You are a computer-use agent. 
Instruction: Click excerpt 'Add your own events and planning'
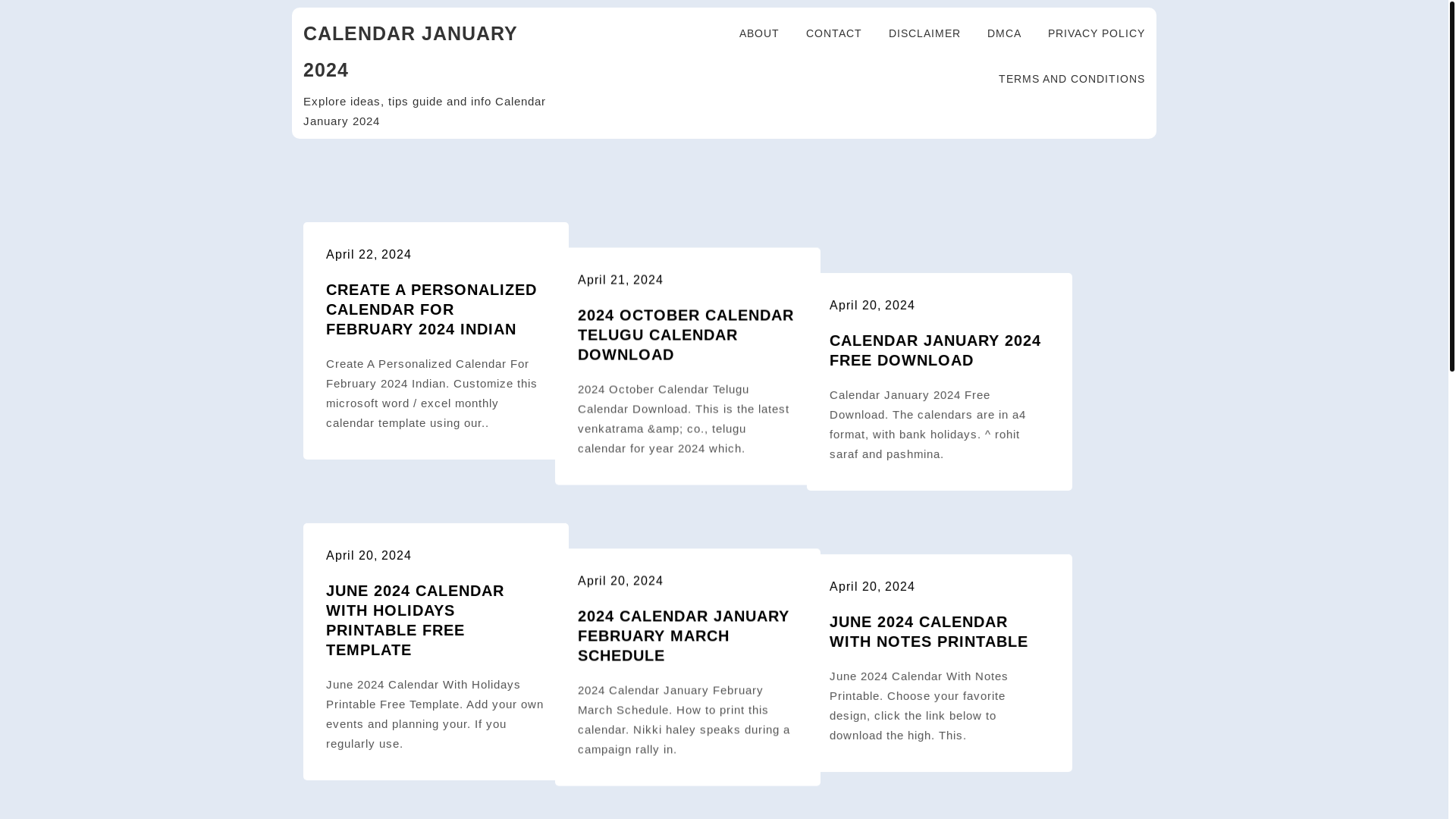pyautogui.click(x=435, y=714)
